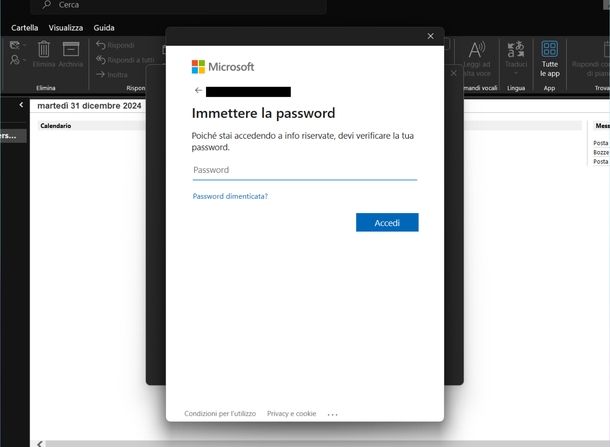Click the back arrow beside the account name
610x447 pixels.
[198, 90]
